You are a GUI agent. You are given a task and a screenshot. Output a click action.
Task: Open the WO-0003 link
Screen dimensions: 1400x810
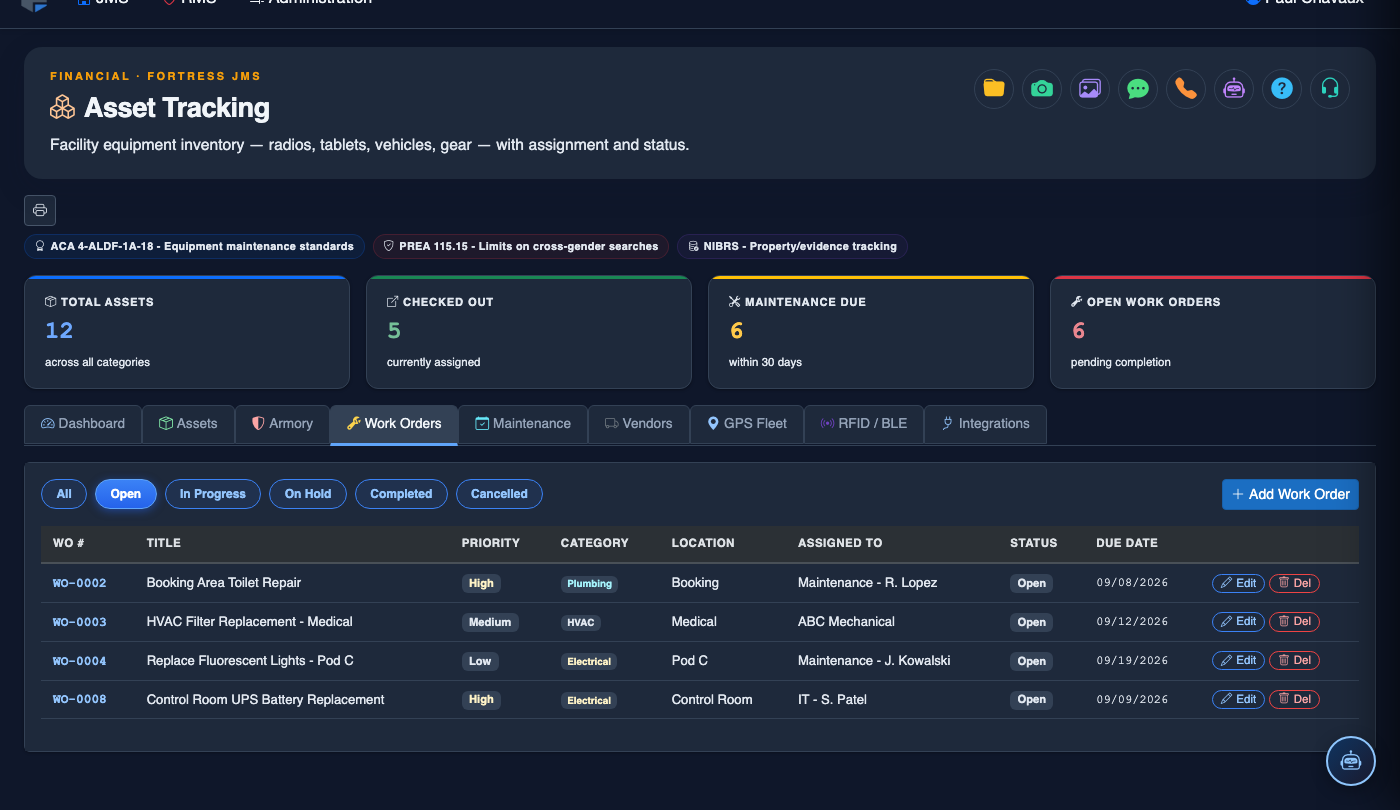pos(80,622)
